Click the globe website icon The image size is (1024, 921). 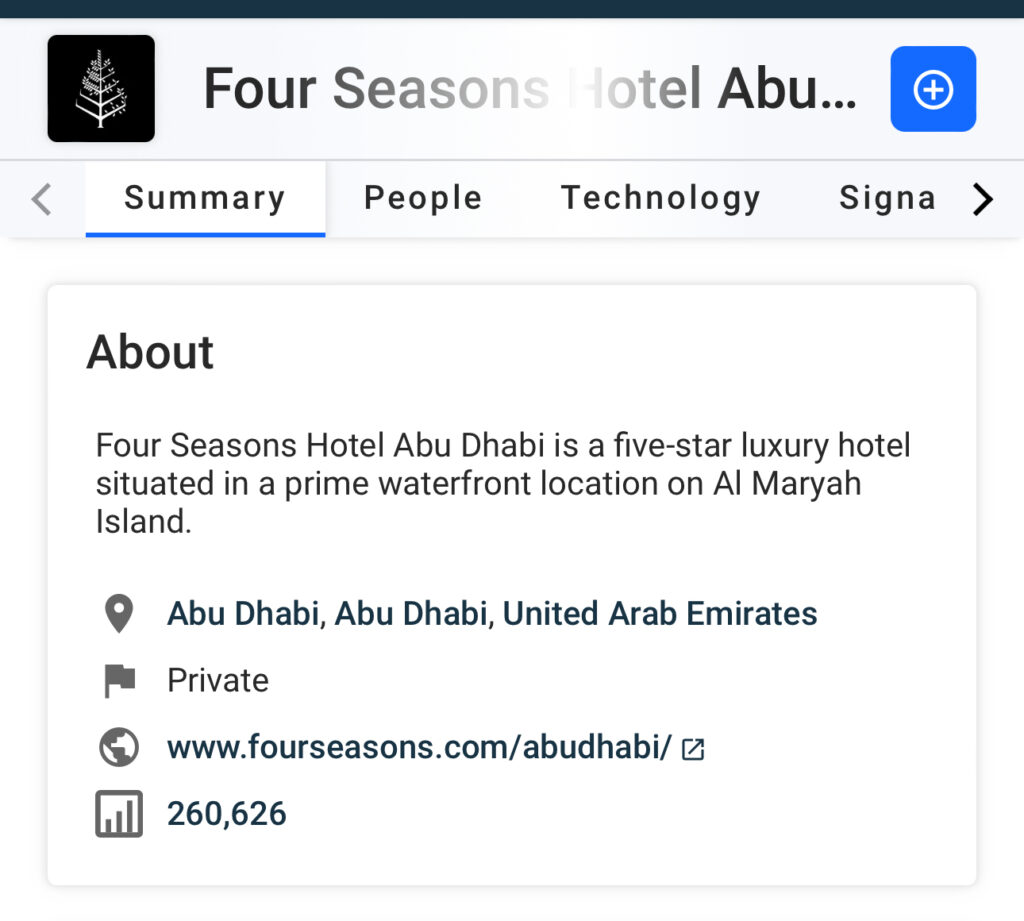click(x=119, y=747)
